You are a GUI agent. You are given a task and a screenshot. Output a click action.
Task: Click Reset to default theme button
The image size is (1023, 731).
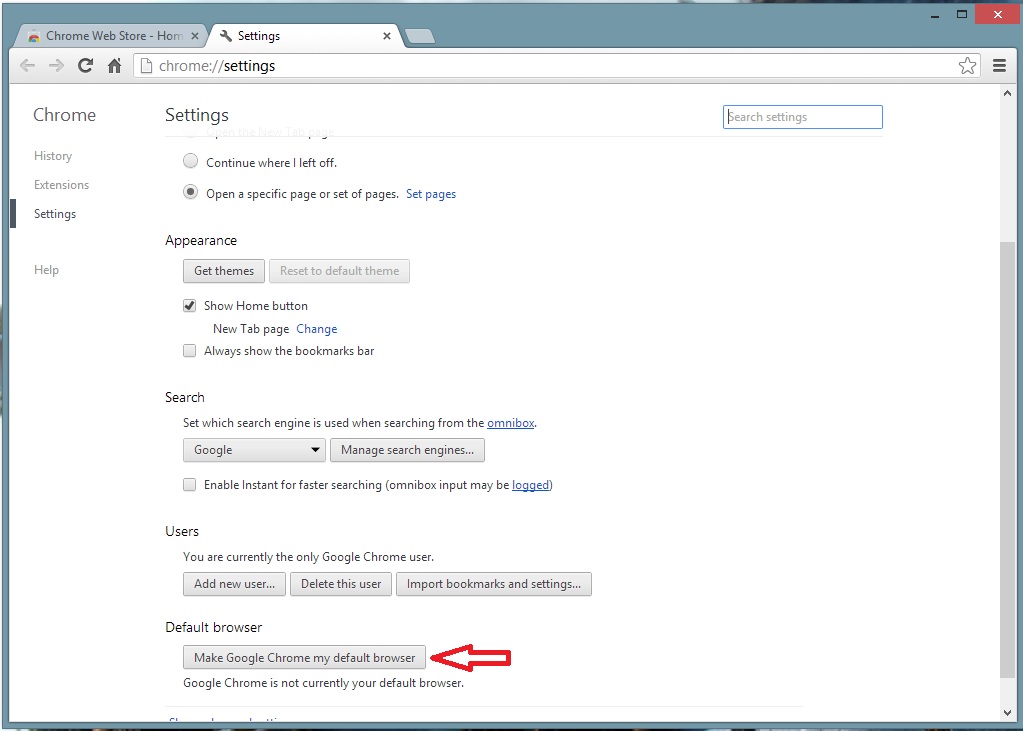(339, 271)
